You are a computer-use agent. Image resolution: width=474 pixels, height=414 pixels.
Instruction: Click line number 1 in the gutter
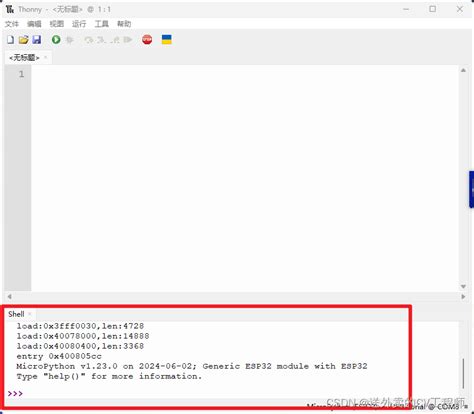[21, 74]
